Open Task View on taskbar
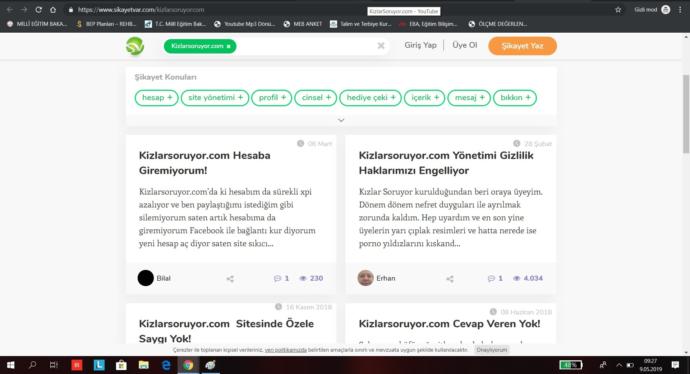Viewport: 690px width, 374px height. click(x=54, y=365)
